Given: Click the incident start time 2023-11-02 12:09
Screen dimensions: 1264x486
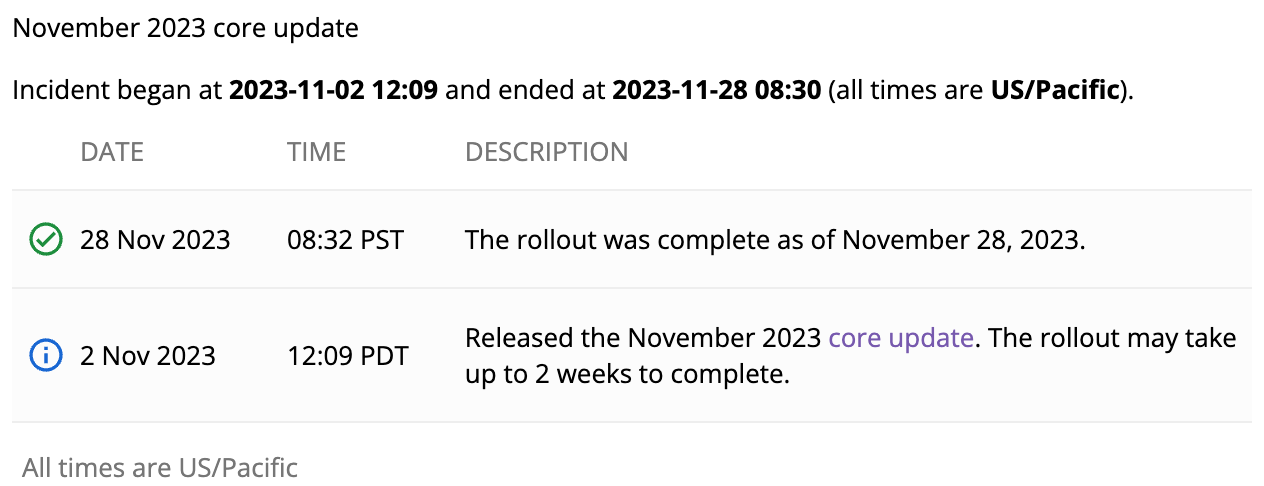Looking at the screenshot, I should (x=333, y=91).
